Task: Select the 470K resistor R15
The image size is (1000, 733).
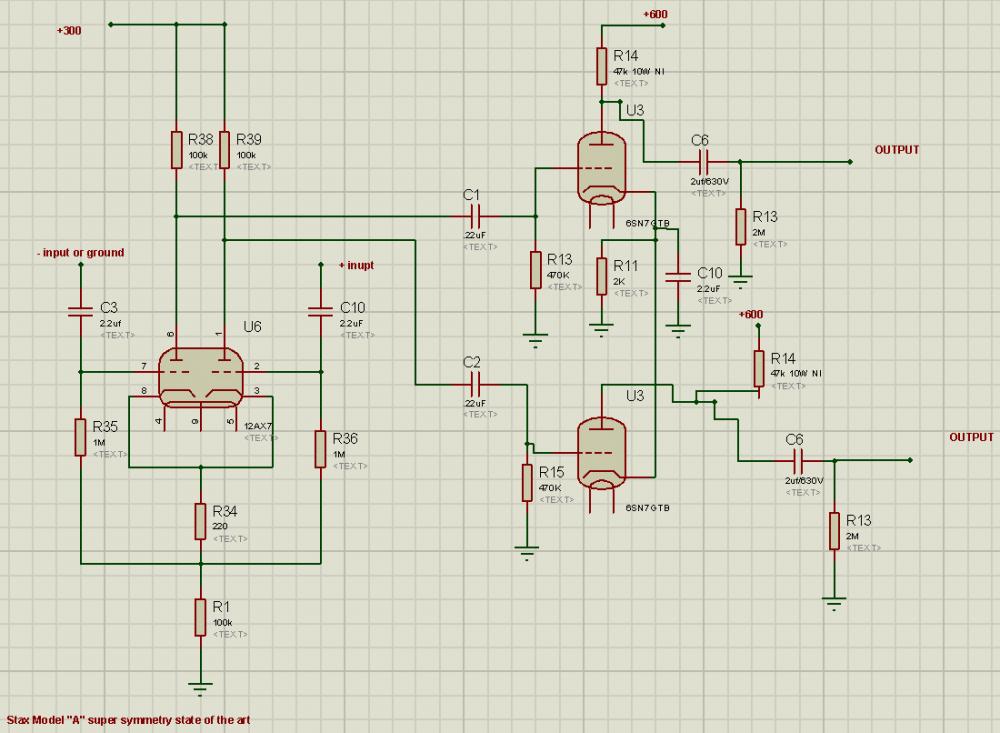Action: 526,482
